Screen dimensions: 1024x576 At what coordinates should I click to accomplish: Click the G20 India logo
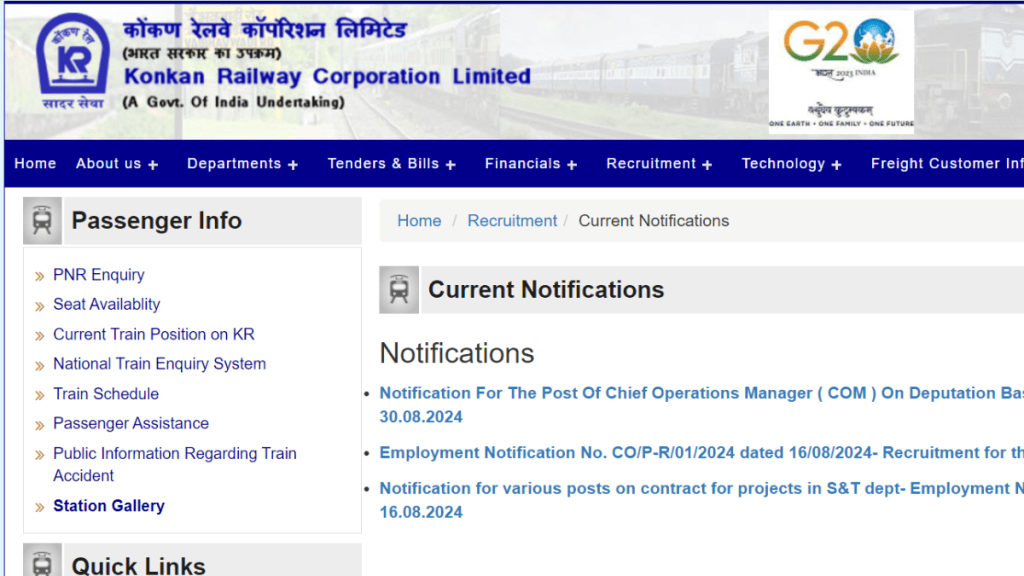[x=841, y=70]
